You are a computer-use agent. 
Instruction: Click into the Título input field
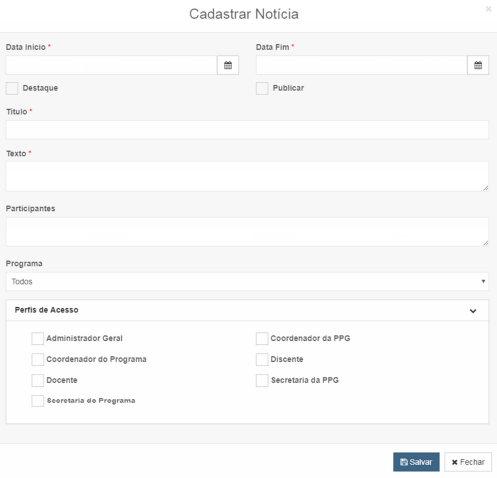point(247,130)
